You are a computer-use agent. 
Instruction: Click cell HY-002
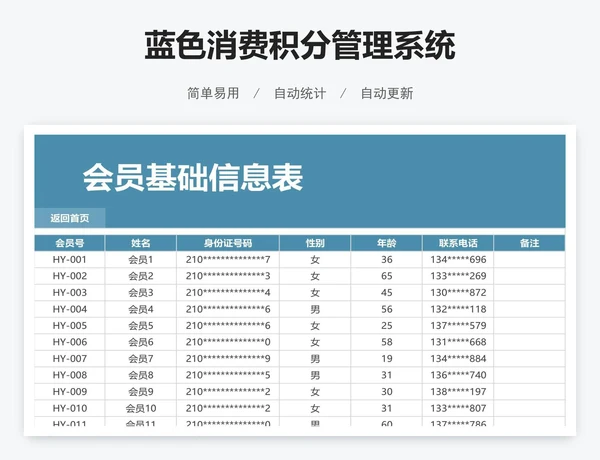coord(70,276)
